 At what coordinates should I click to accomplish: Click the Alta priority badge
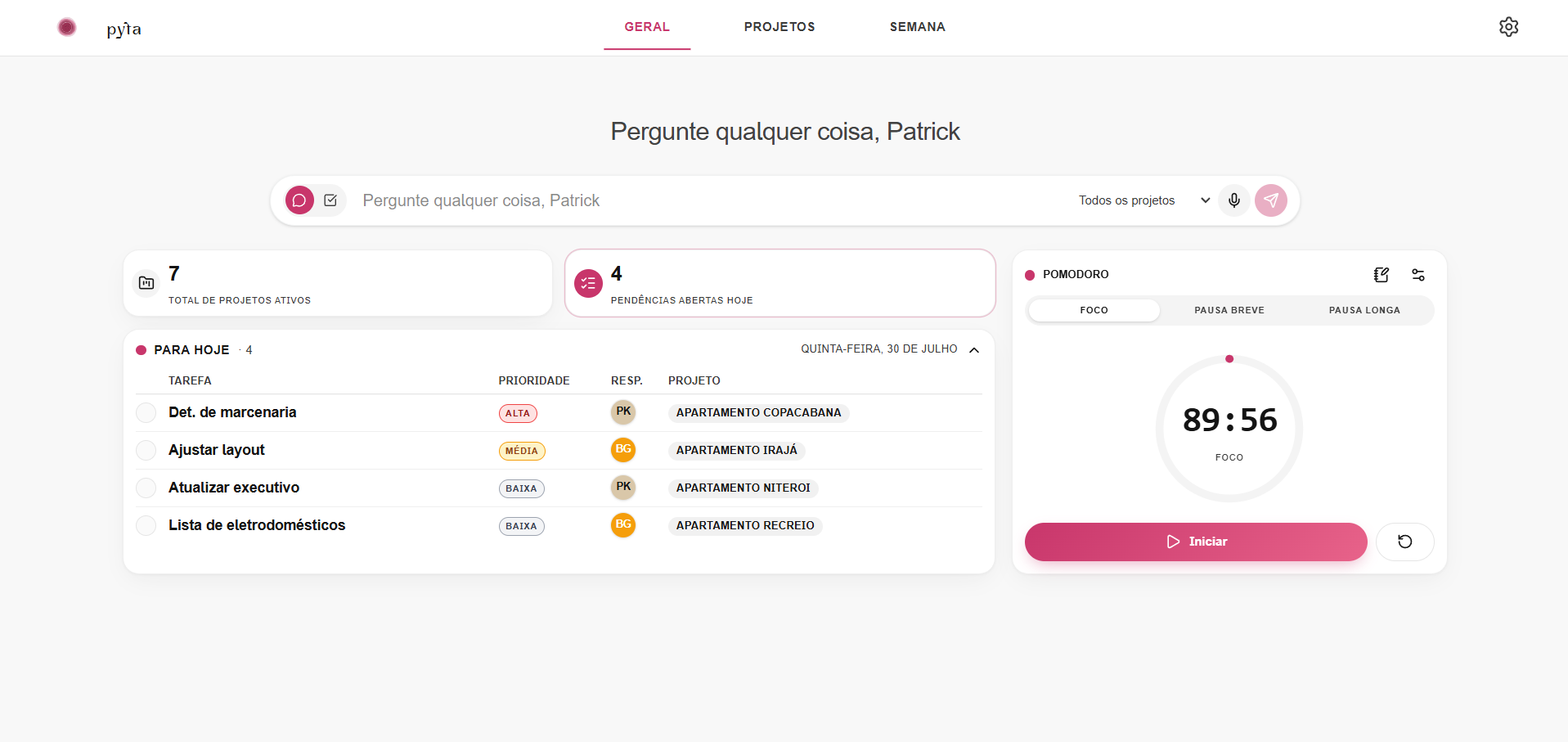[x=518, y=413]
